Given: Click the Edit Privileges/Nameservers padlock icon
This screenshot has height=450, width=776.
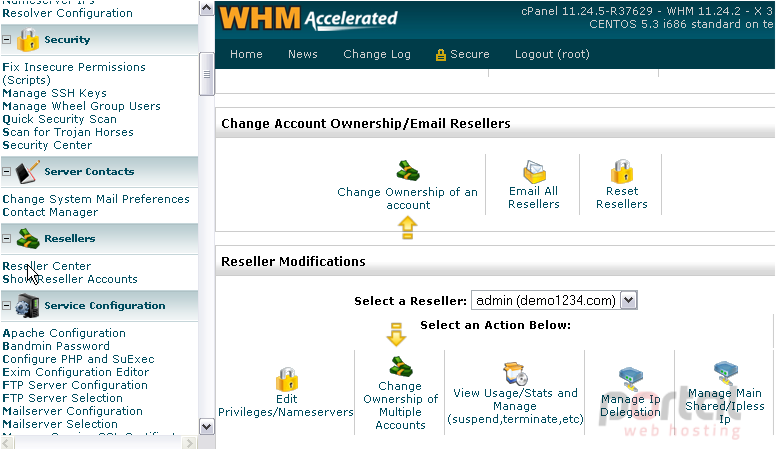Looking at the screenshot, I should tap(287, 379).
